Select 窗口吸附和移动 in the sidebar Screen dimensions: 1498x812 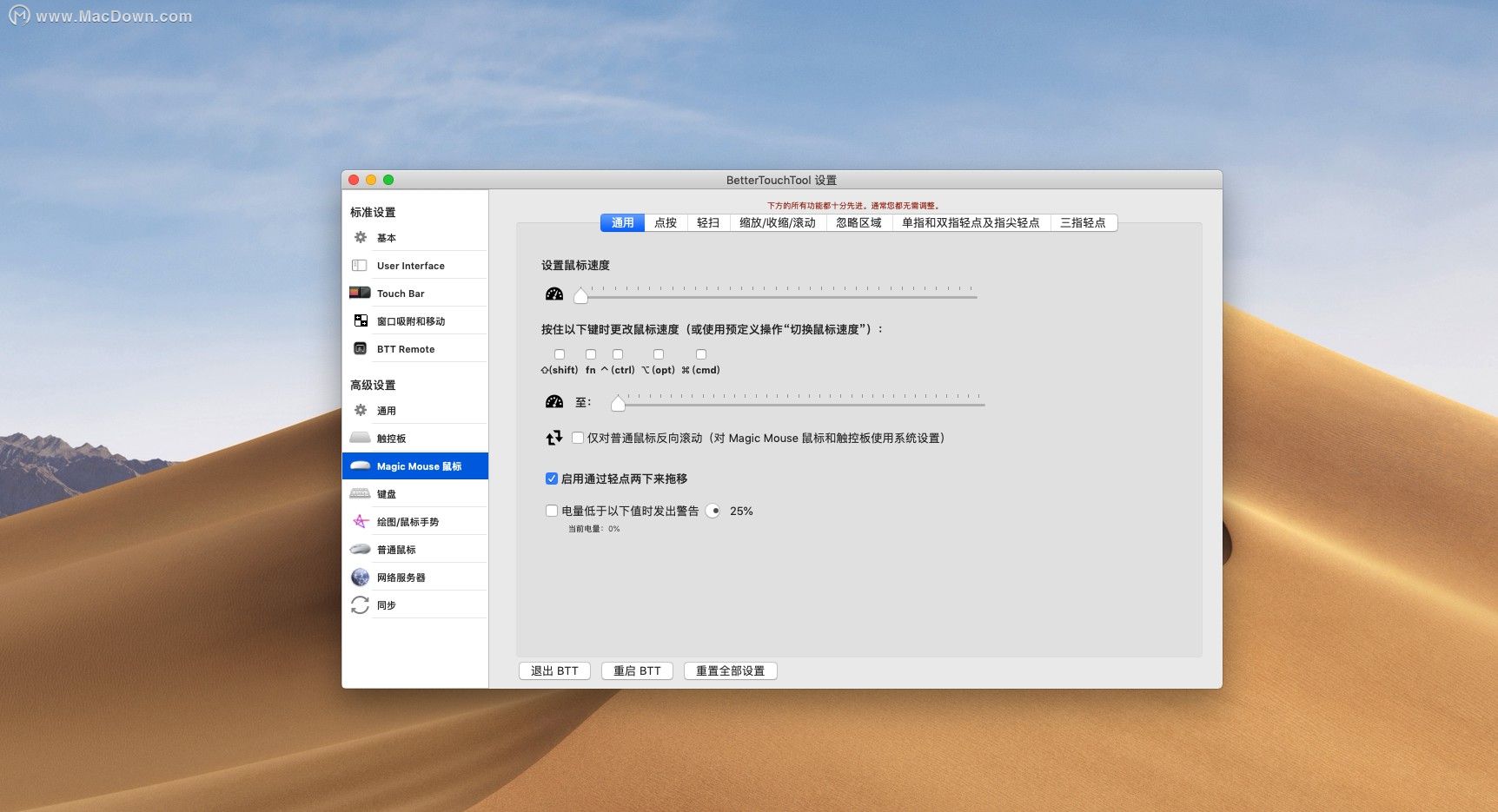coord(415,321)
